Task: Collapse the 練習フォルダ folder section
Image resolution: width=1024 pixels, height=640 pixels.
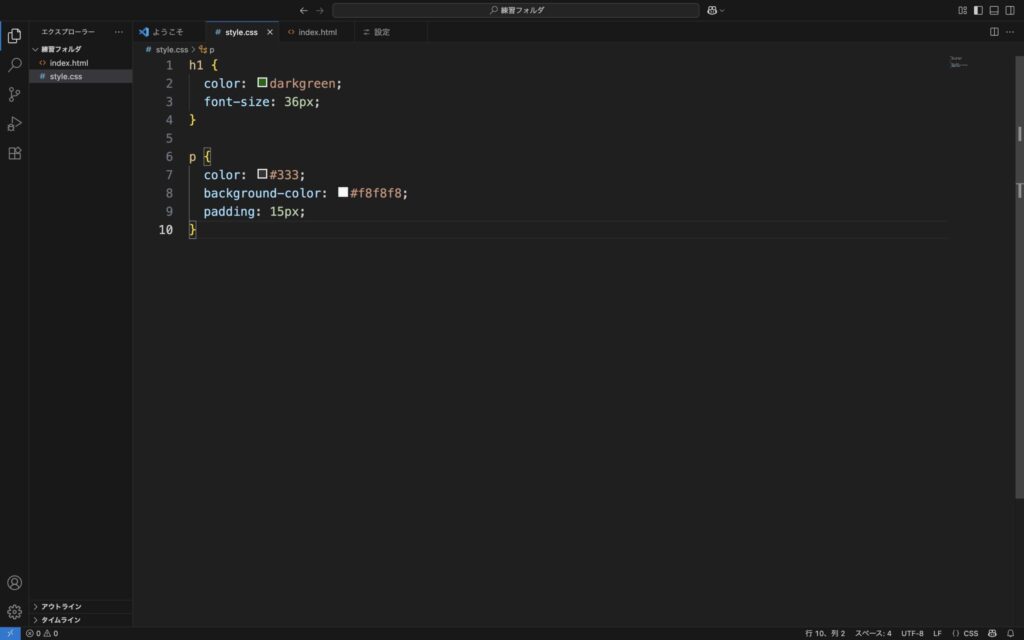Action: pyautogui.click(x=80, y=49)
